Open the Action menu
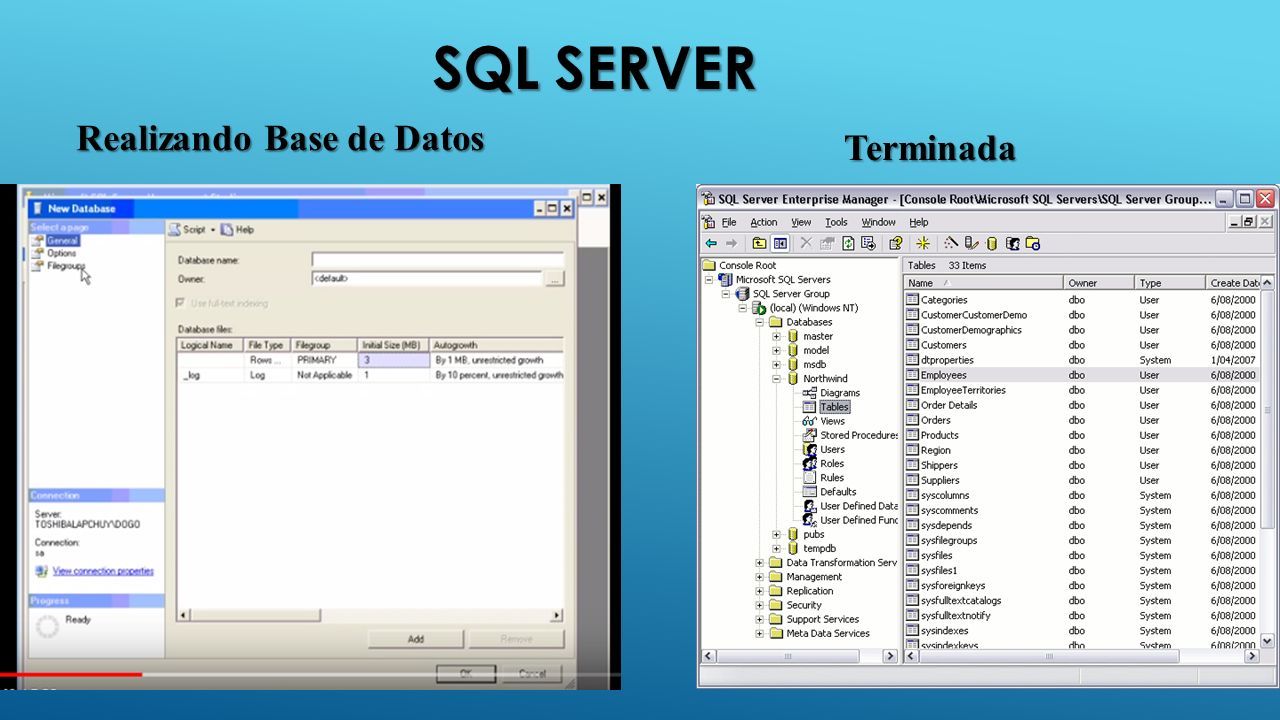This screenshot has height=720, width=1280. coord(764,222)
